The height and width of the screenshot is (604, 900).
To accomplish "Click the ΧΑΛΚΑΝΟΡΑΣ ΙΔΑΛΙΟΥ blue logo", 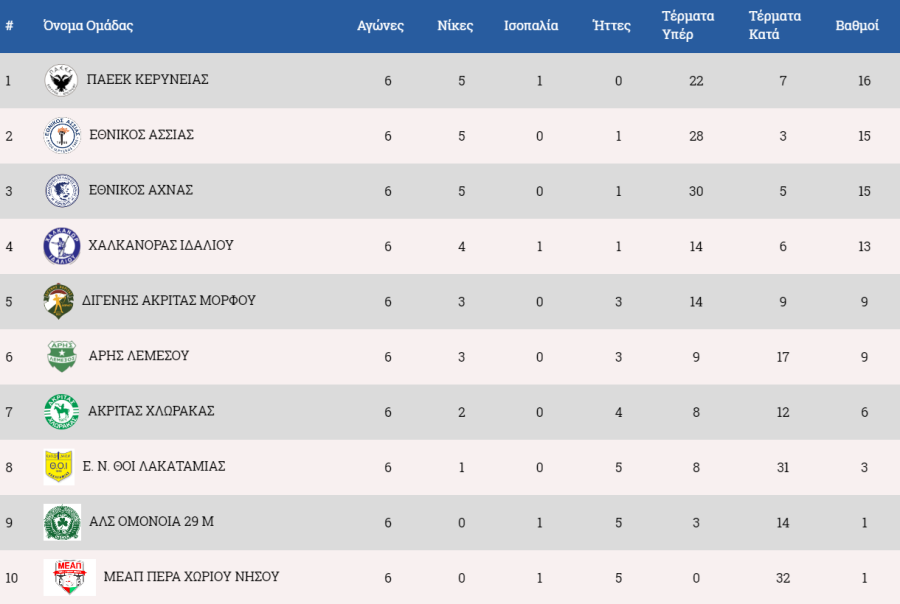I will [62, 246].
